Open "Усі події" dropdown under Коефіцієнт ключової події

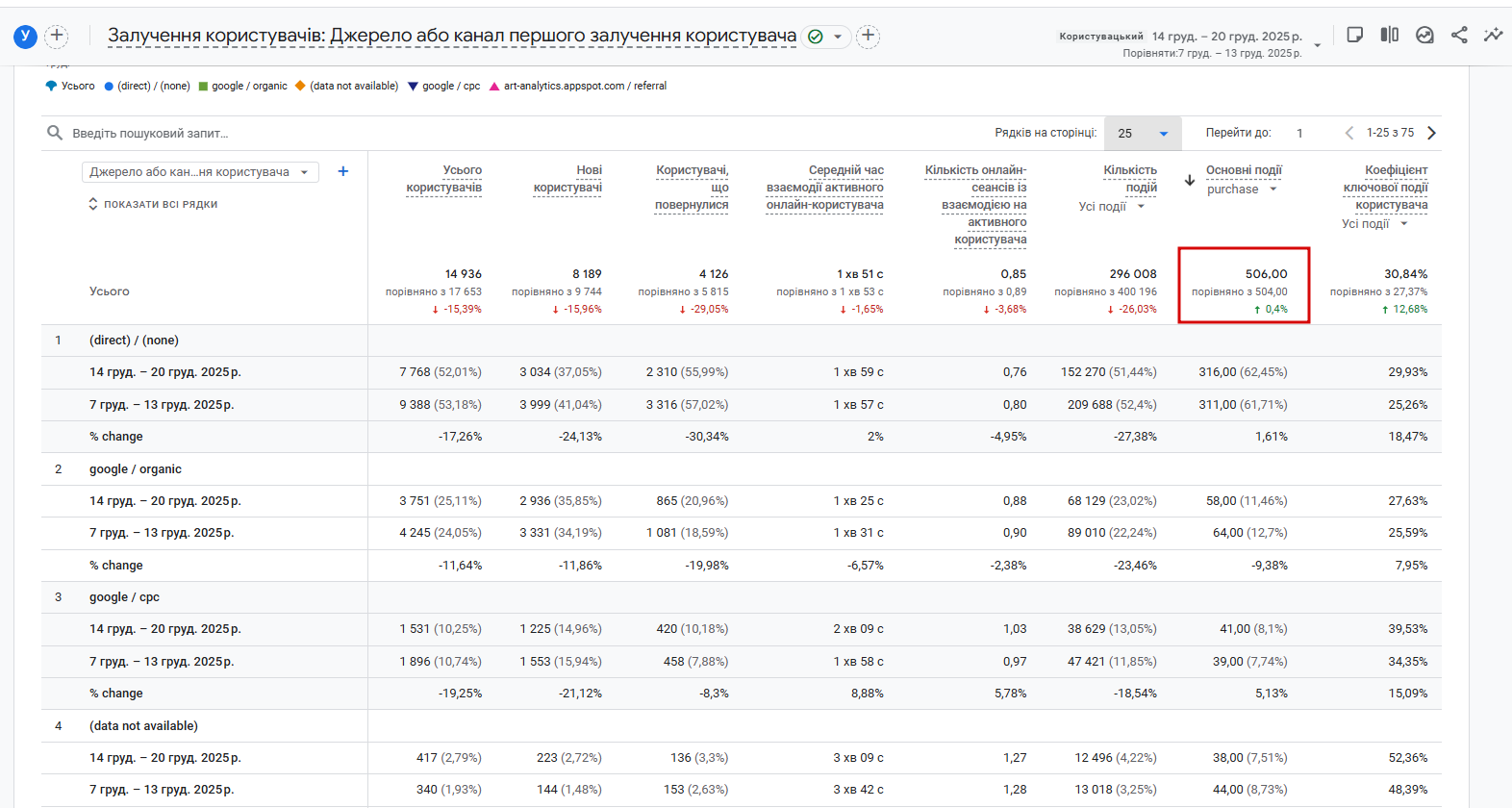click(1375, 223)
